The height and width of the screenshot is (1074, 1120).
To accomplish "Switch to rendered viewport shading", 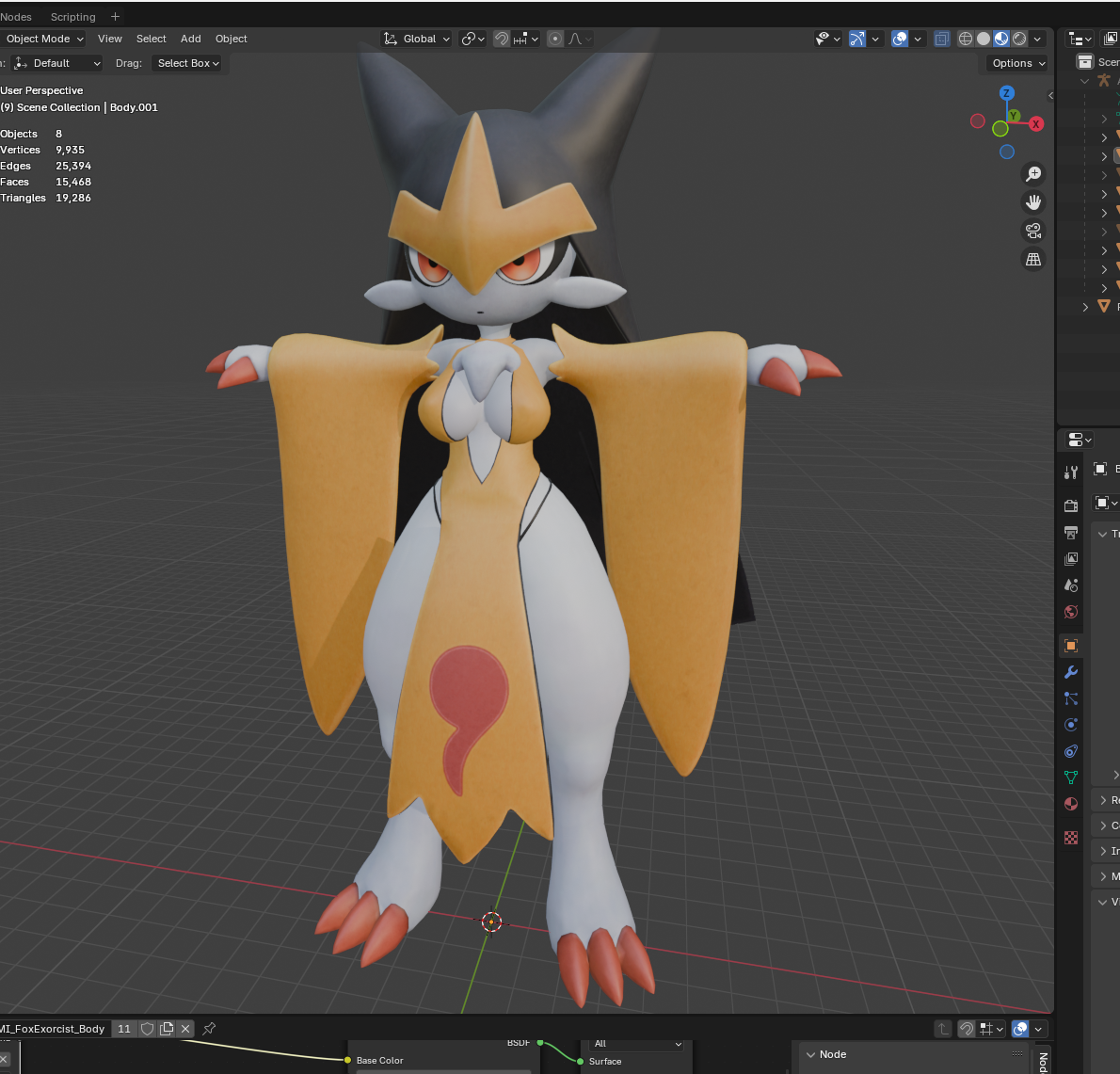I will pyautogui.click(x=1019, y=39).
